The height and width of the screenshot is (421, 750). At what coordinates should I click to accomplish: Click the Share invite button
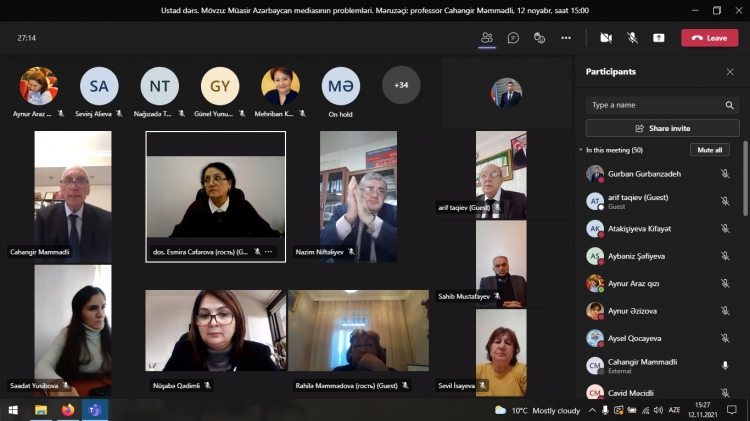(x=662, y=128)
